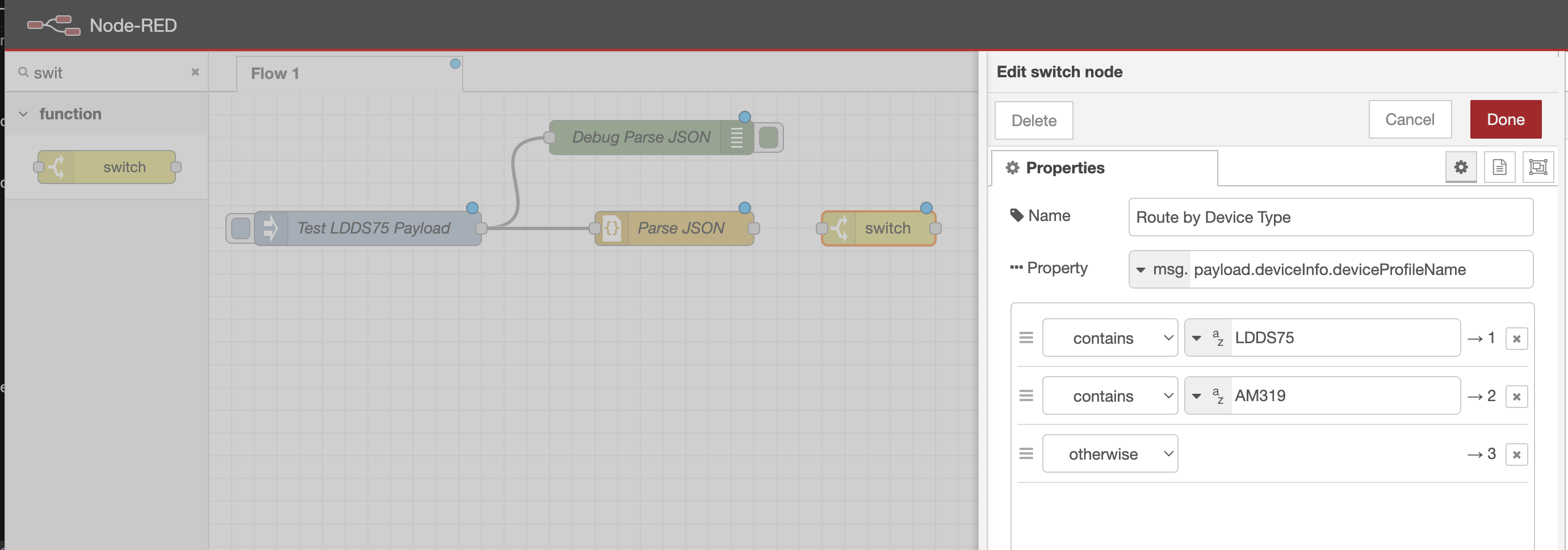Clear the palette search filter

coord(195,72)
